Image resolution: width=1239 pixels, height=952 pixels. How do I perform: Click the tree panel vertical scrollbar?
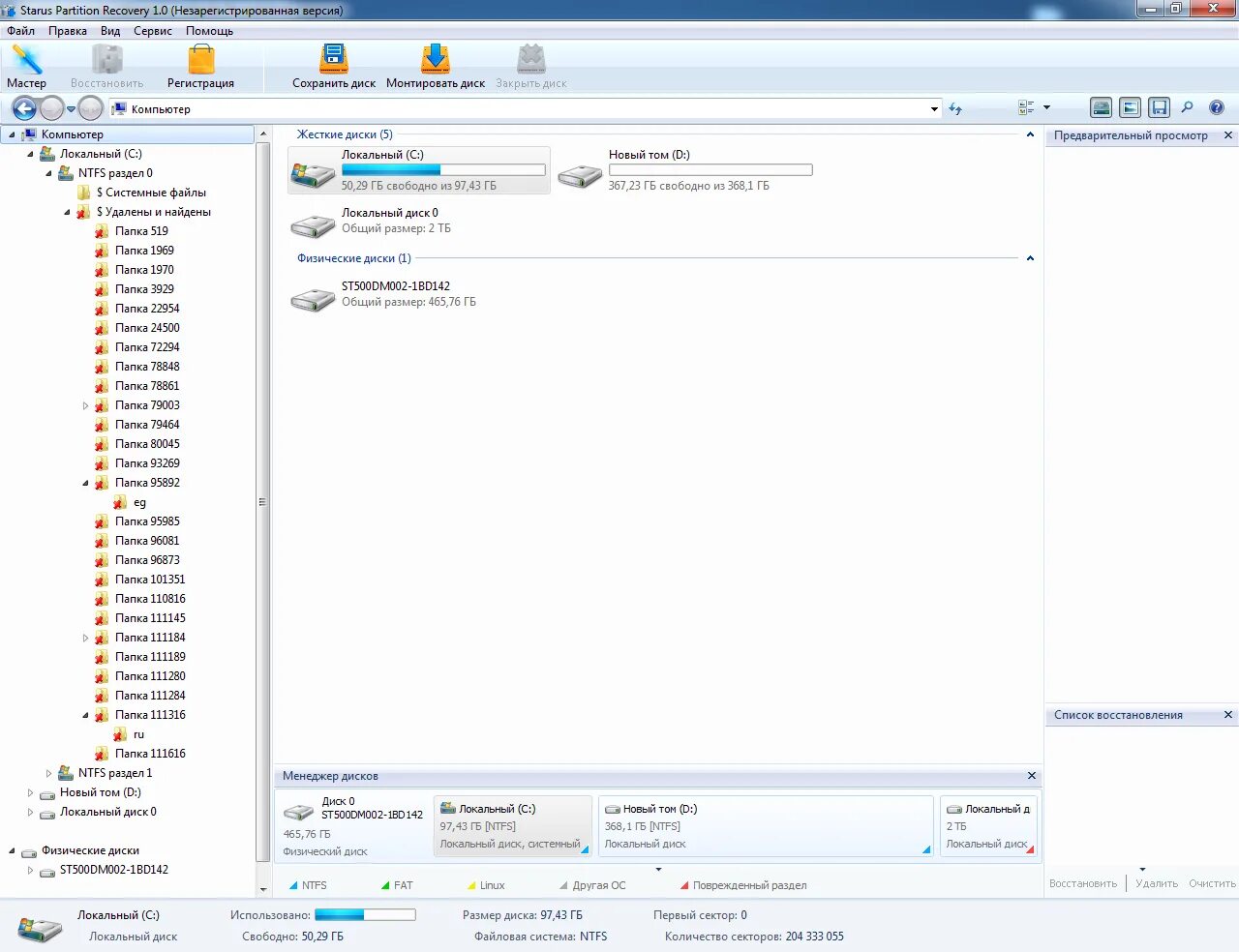click(x=262, y=502)
